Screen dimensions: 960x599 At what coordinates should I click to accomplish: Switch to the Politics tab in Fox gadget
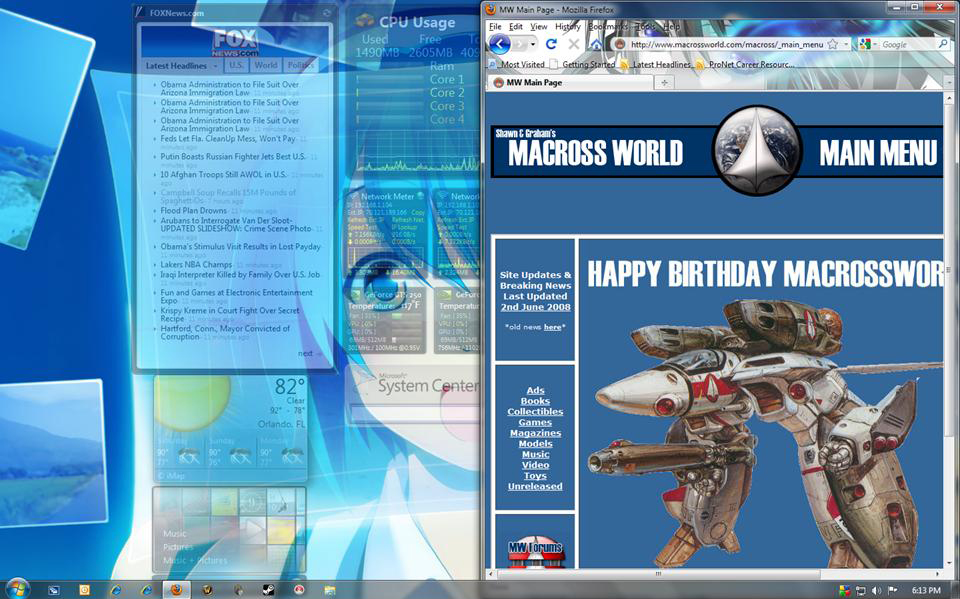pos(301,65)
